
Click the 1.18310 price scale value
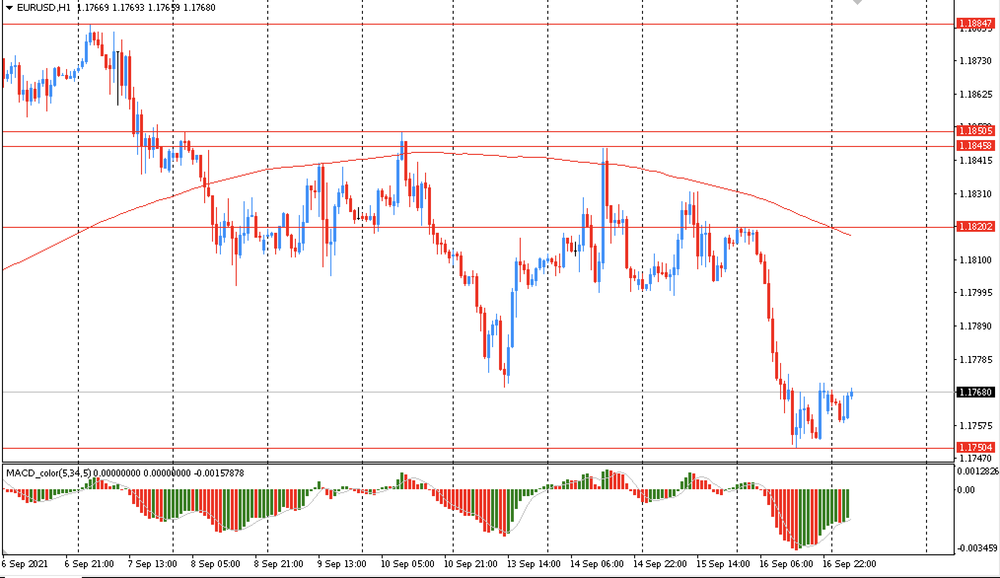[x=976, y=194]
